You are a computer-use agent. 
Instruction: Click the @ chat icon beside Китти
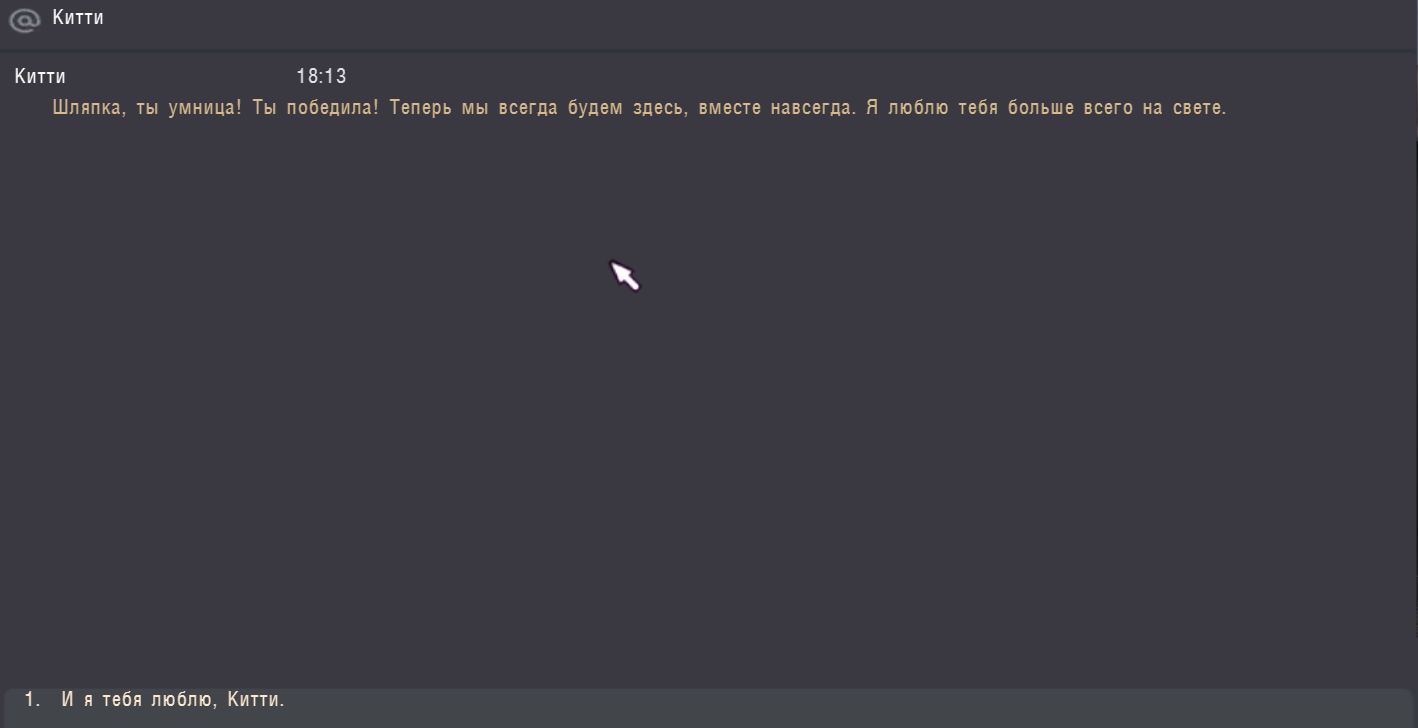coord(24,19)
